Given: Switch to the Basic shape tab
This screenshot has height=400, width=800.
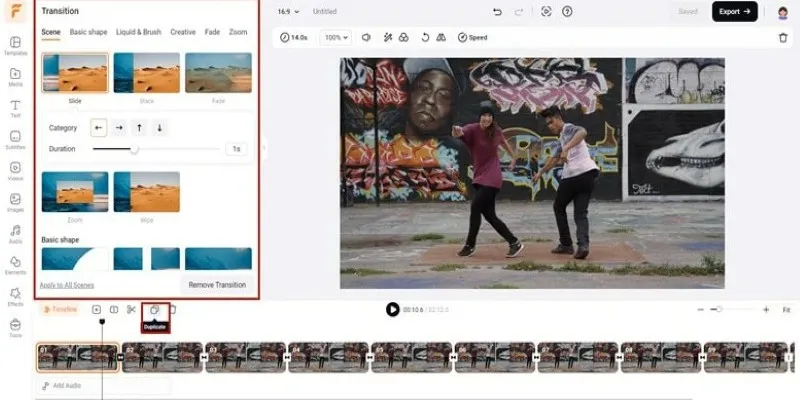Looking at the screenshot, I should pos(88,32).
